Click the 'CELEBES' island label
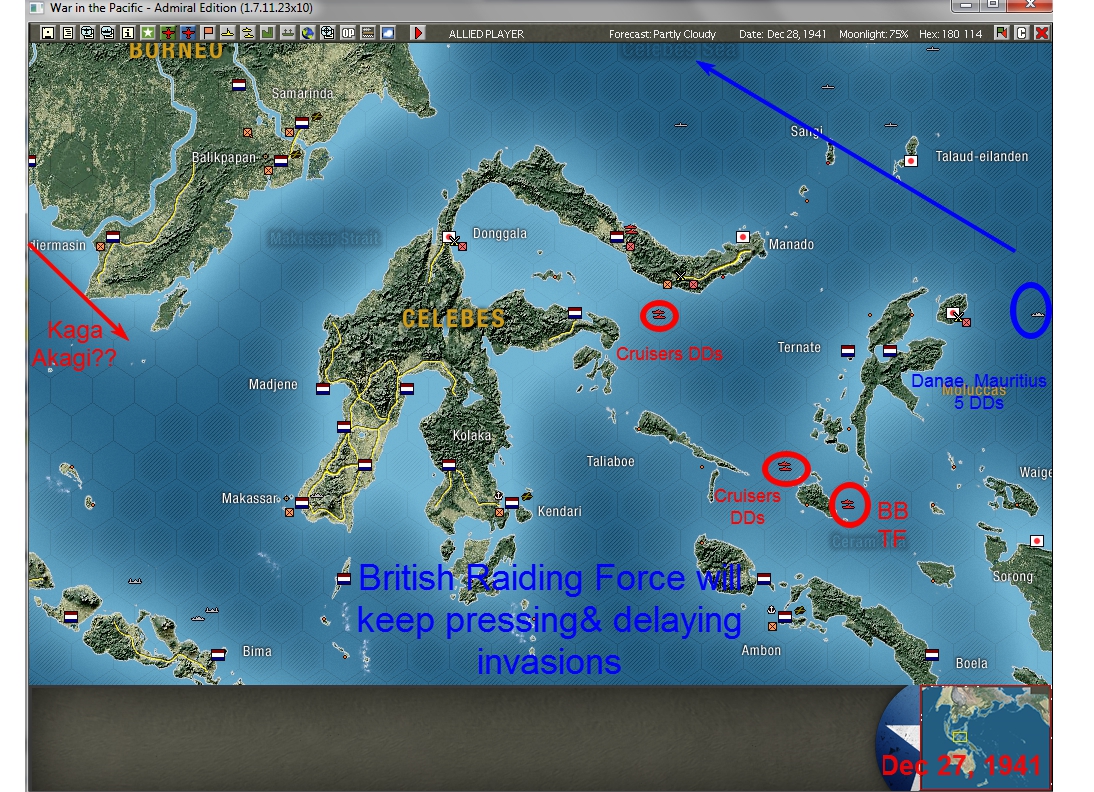This screenshot has height=792, width=1094. click(454, 319)
